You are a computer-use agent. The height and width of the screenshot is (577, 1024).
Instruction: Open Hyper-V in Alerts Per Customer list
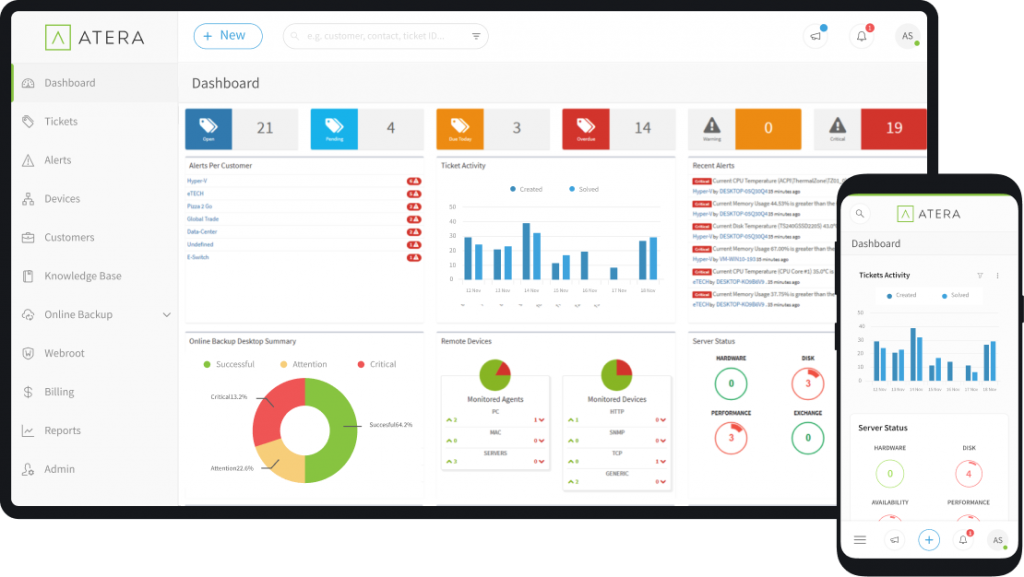click(x=197, y=181)
